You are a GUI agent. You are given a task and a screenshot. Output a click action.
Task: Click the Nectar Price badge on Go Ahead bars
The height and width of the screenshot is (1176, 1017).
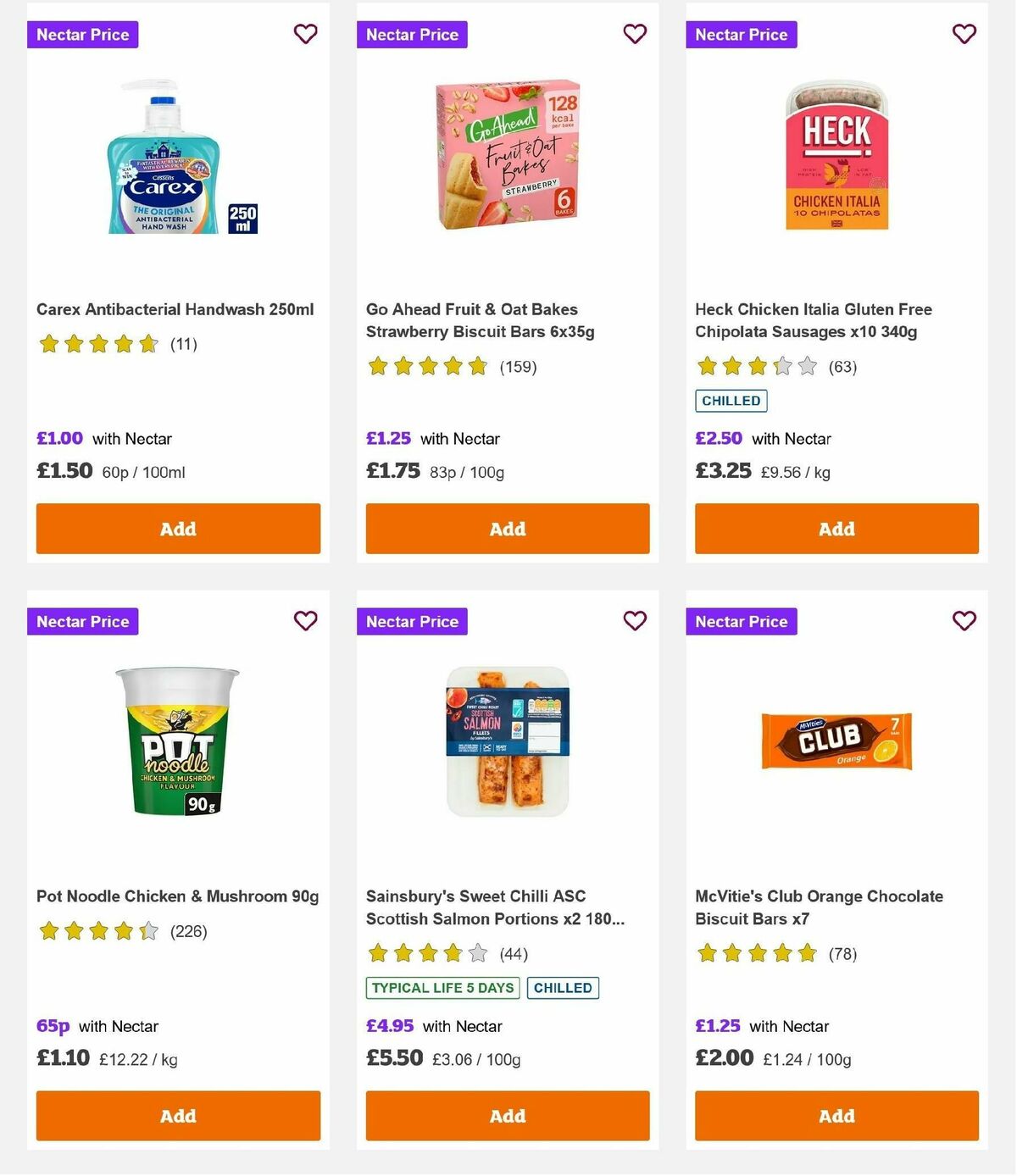[413, 35]
